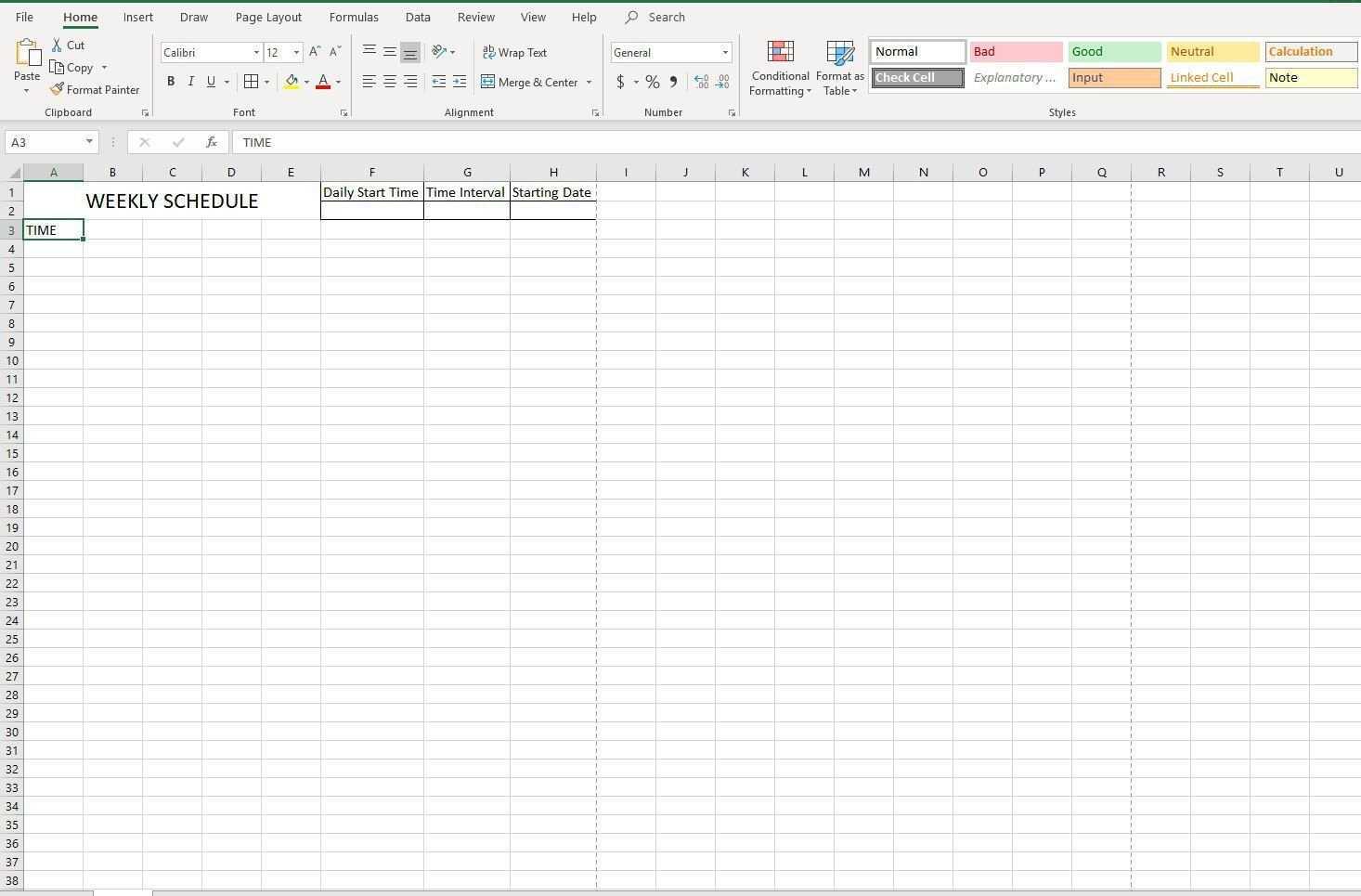The image size is (1361, 896).
Task: Click the Cut scissors icon
Action: pos(58,45)
